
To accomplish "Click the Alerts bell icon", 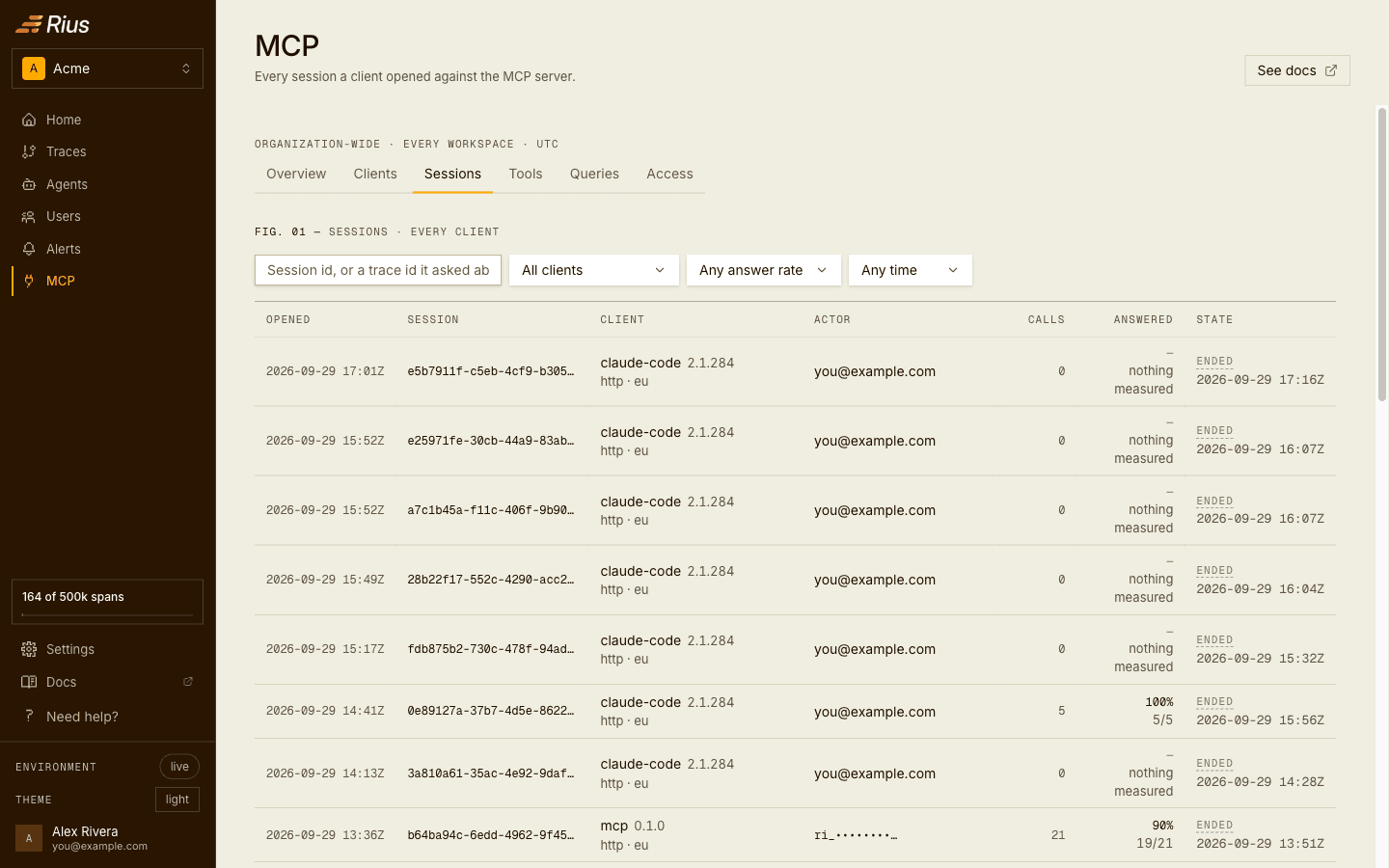I will [x=29, y=249].
